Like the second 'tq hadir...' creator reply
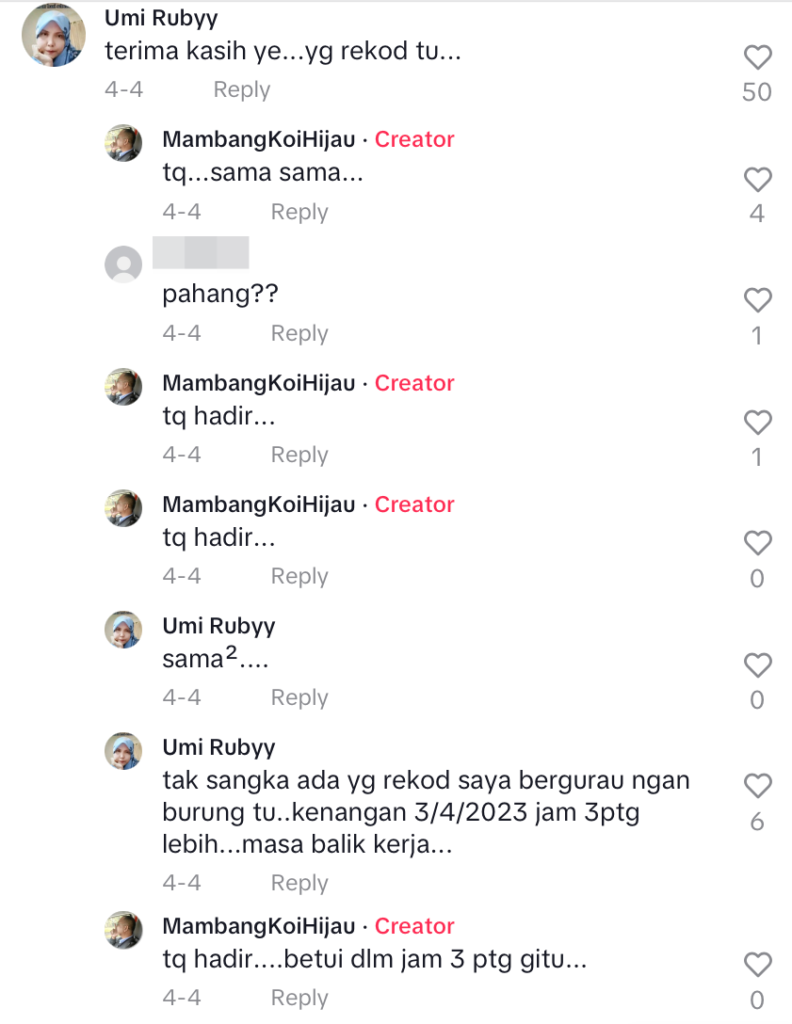This screenshot has height=1024, width=792. coord(758,543)
